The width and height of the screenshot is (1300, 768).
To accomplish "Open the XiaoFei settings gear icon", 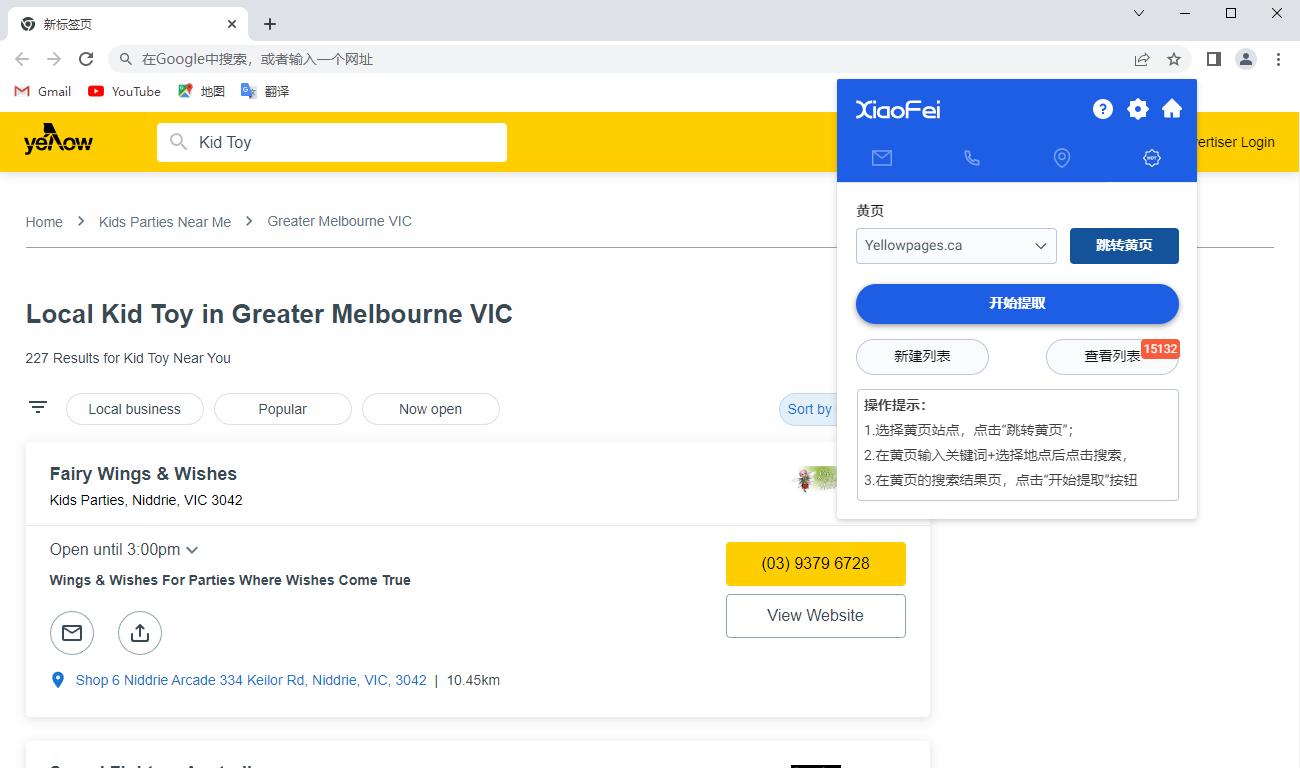I will pyautogui.click(x=1137, y=109).
